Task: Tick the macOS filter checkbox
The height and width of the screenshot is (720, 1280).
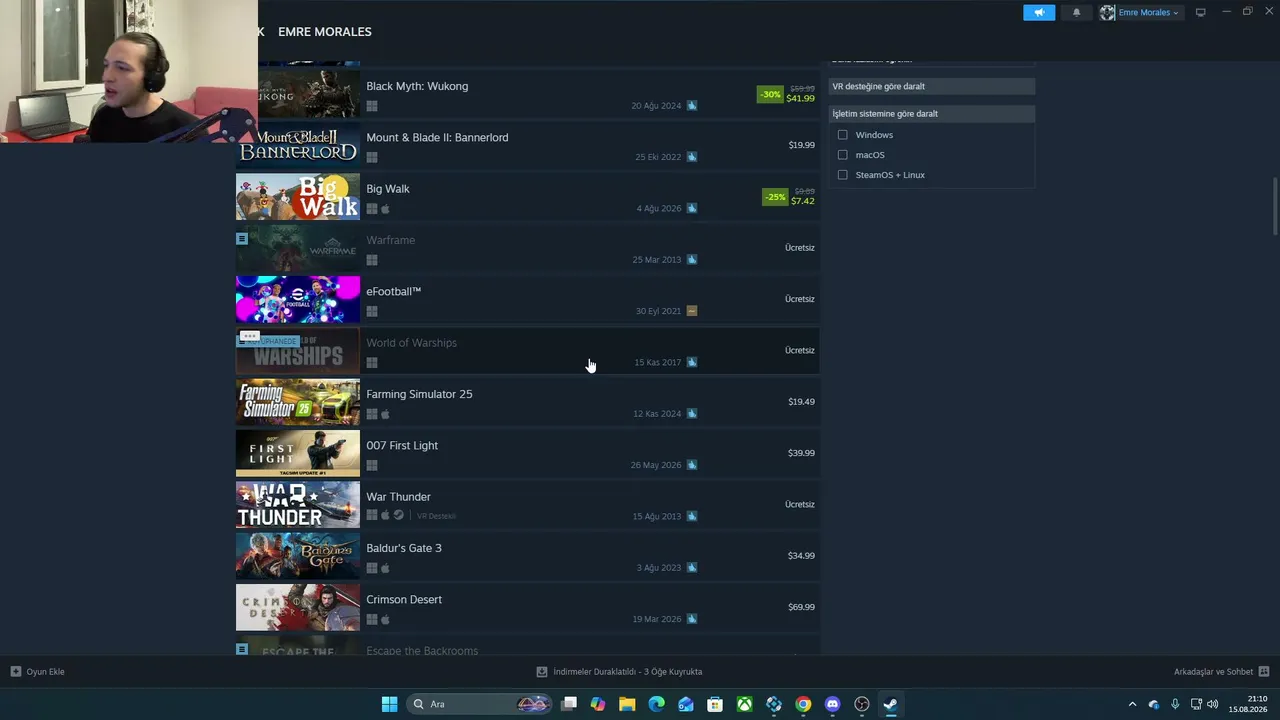Action: pos(843,155)
